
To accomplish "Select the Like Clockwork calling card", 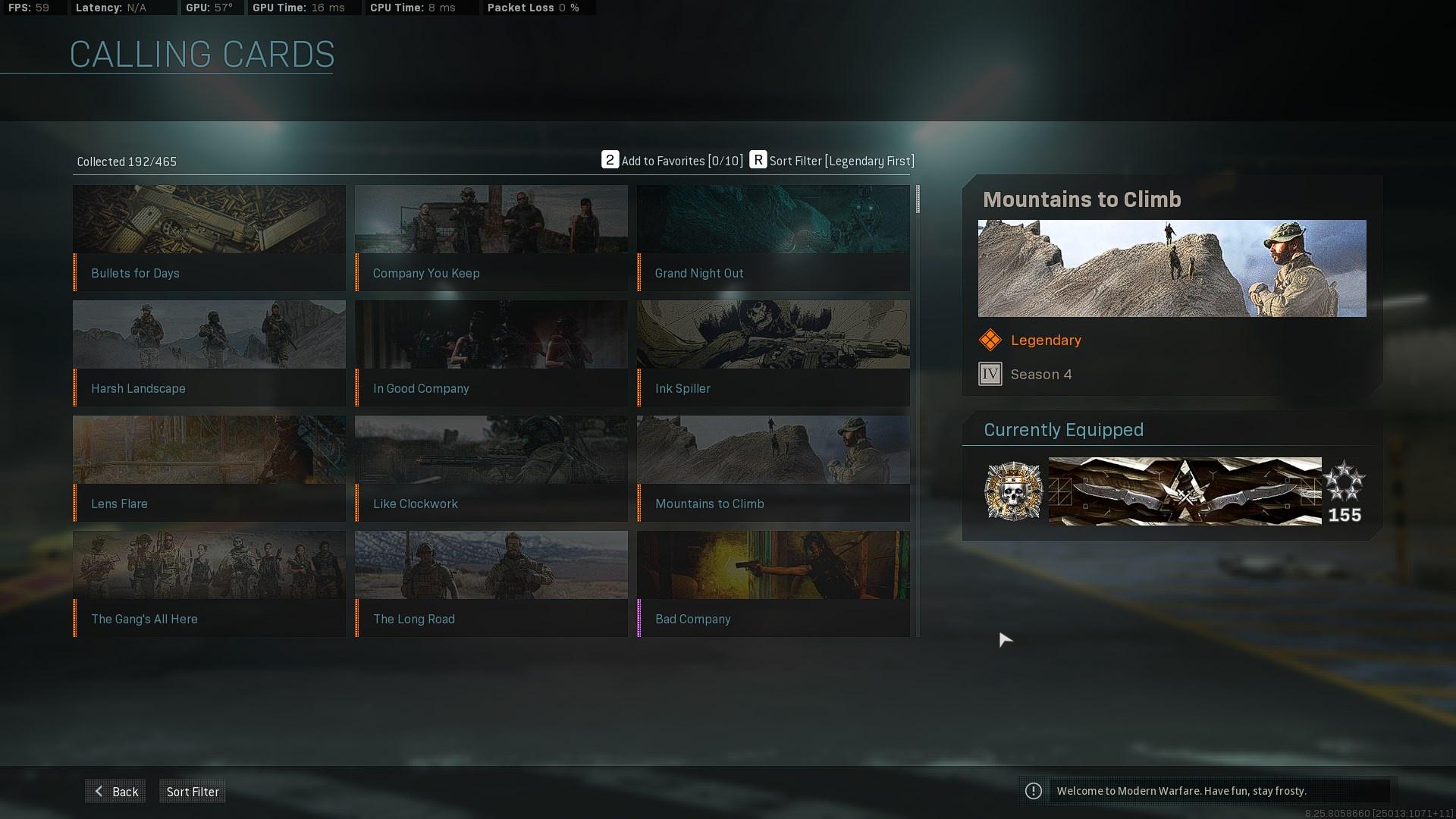I will pyautogui.click(x=491, y=469).
